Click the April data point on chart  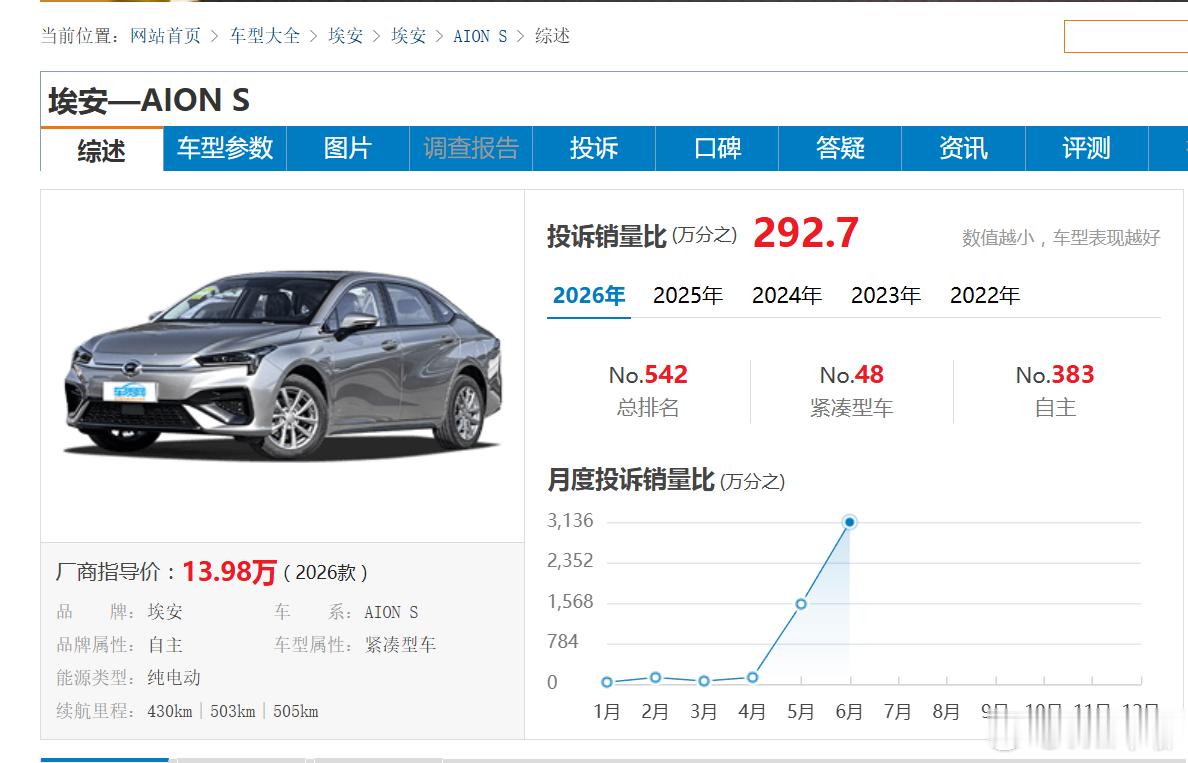pyautogui.click(x=752, y=677)
